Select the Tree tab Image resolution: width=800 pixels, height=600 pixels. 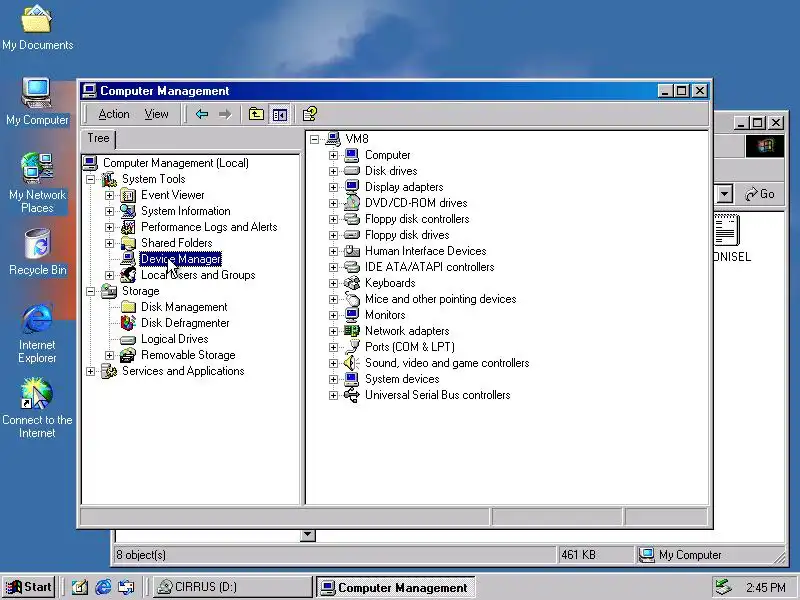point(98,138)
